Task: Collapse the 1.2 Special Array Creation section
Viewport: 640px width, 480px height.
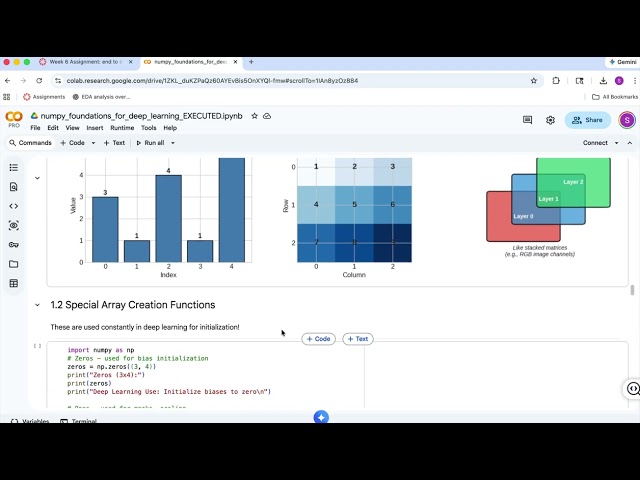Action: [38, 305]
